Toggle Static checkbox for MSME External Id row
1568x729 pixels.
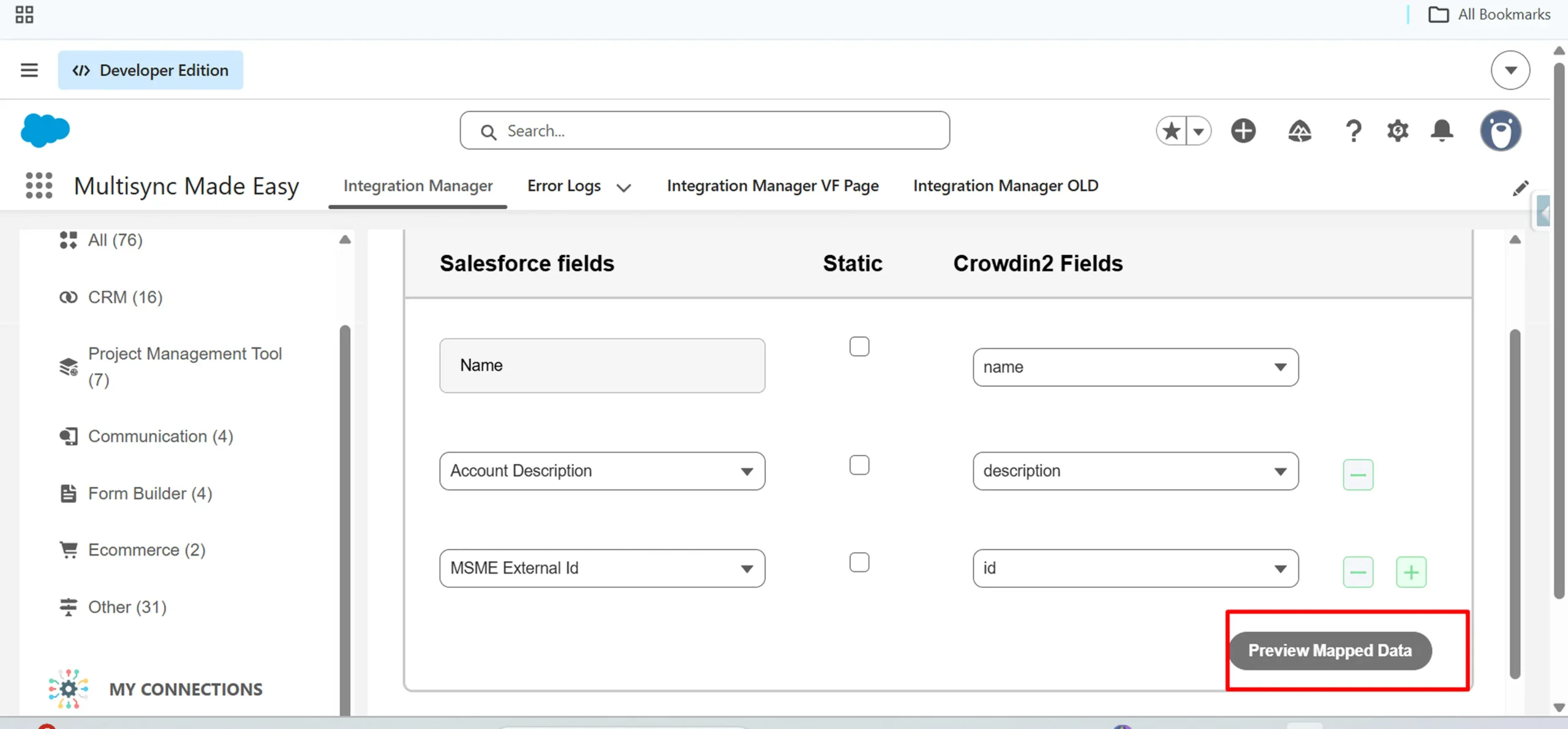pyautogui.click(x=859, y=562)
